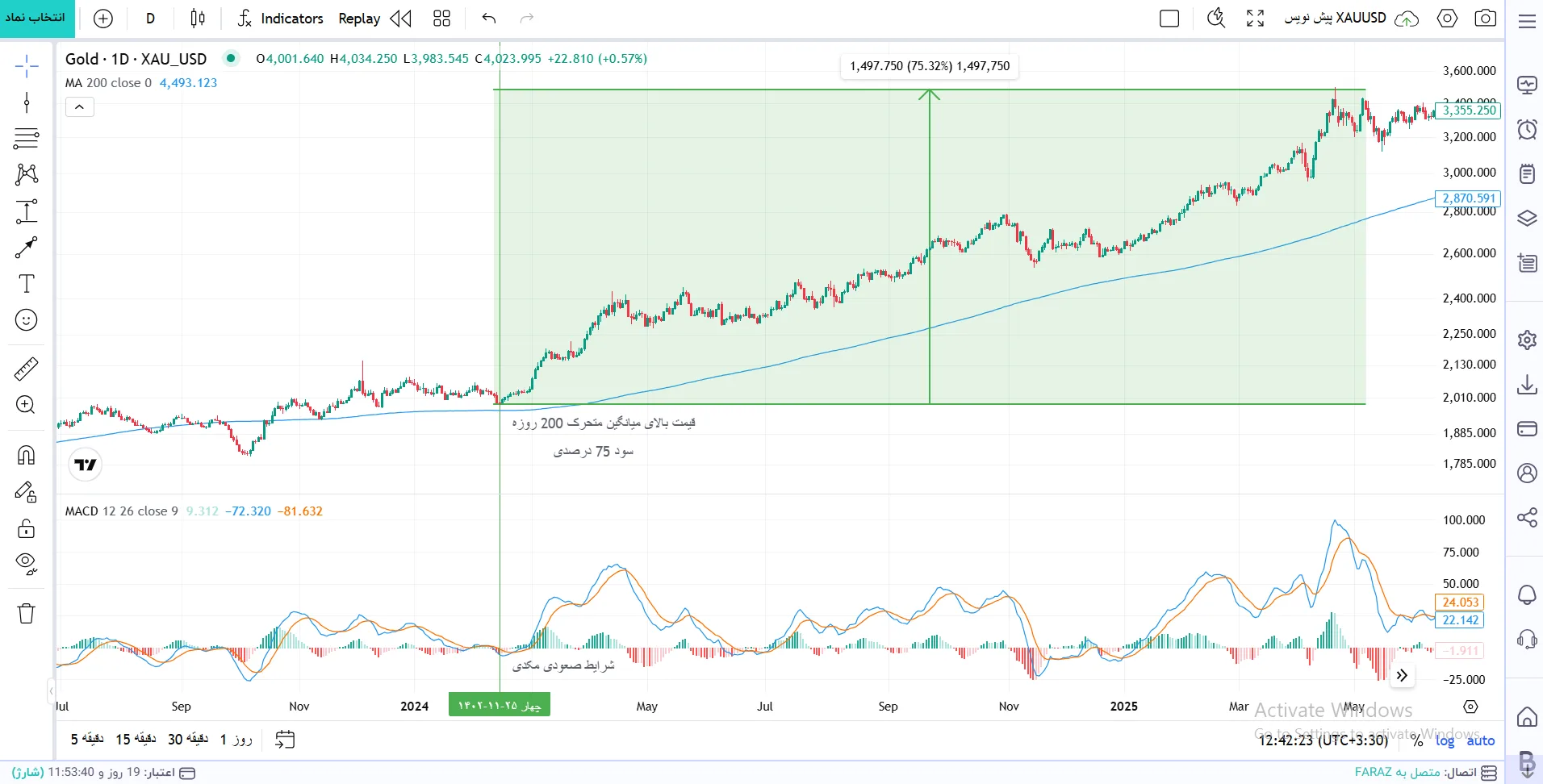Image resolution: width=1543 pixels, height=784 pixels.
Task: Click the rectangle layout icon in the top bar
Action: click(1169, 19)
